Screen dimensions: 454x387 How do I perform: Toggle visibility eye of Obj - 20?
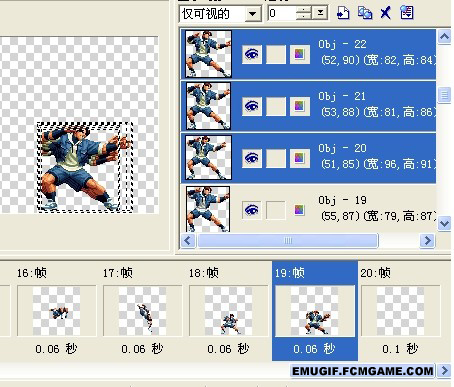pos(252,158)
